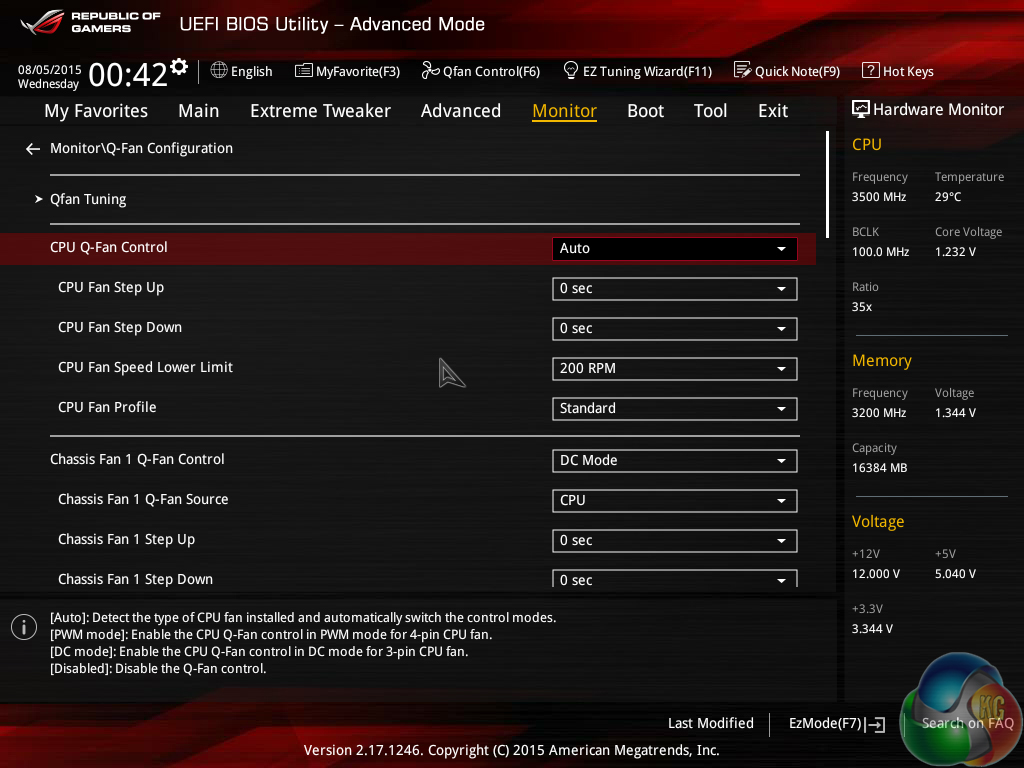Click the 1.232 V core voltage value
1024x768 pixels.
click(955, 251)
